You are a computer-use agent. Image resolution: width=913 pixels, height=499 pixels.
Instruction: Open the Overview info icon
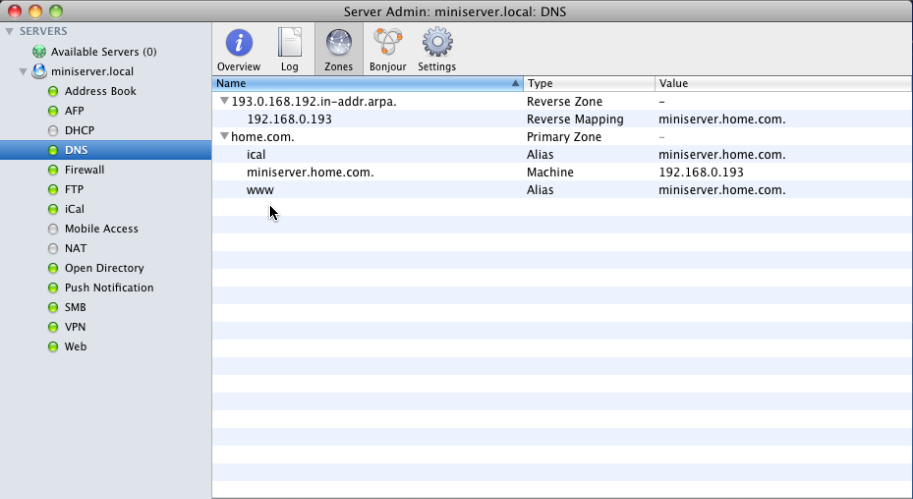tap(239, 43)
